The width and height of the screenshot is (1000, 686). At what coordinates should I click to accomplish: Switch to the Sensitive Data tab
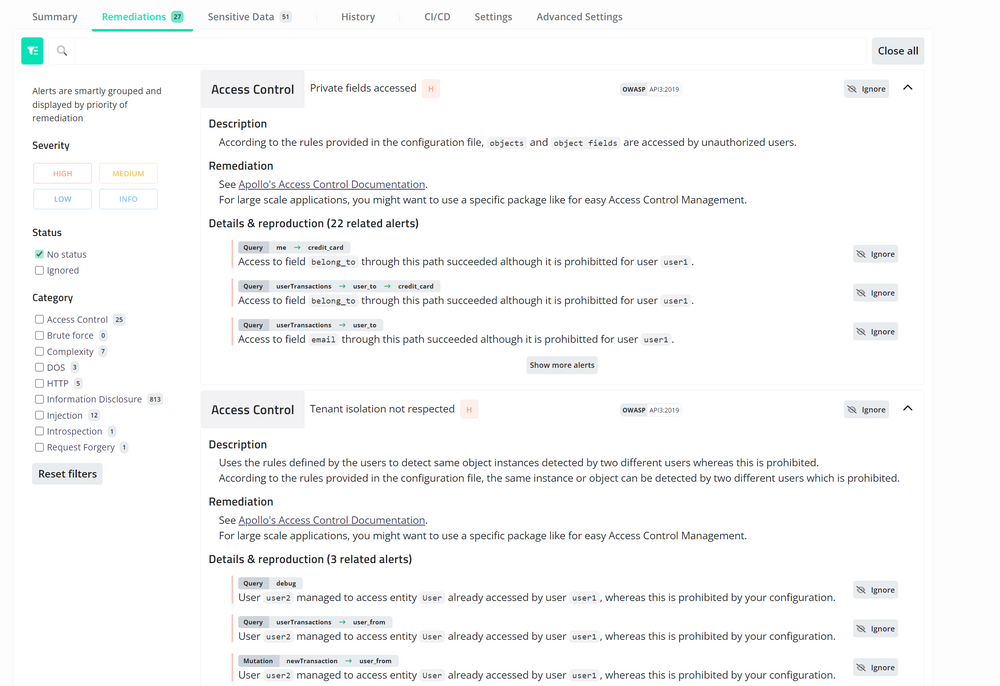[x=239, y=16]
